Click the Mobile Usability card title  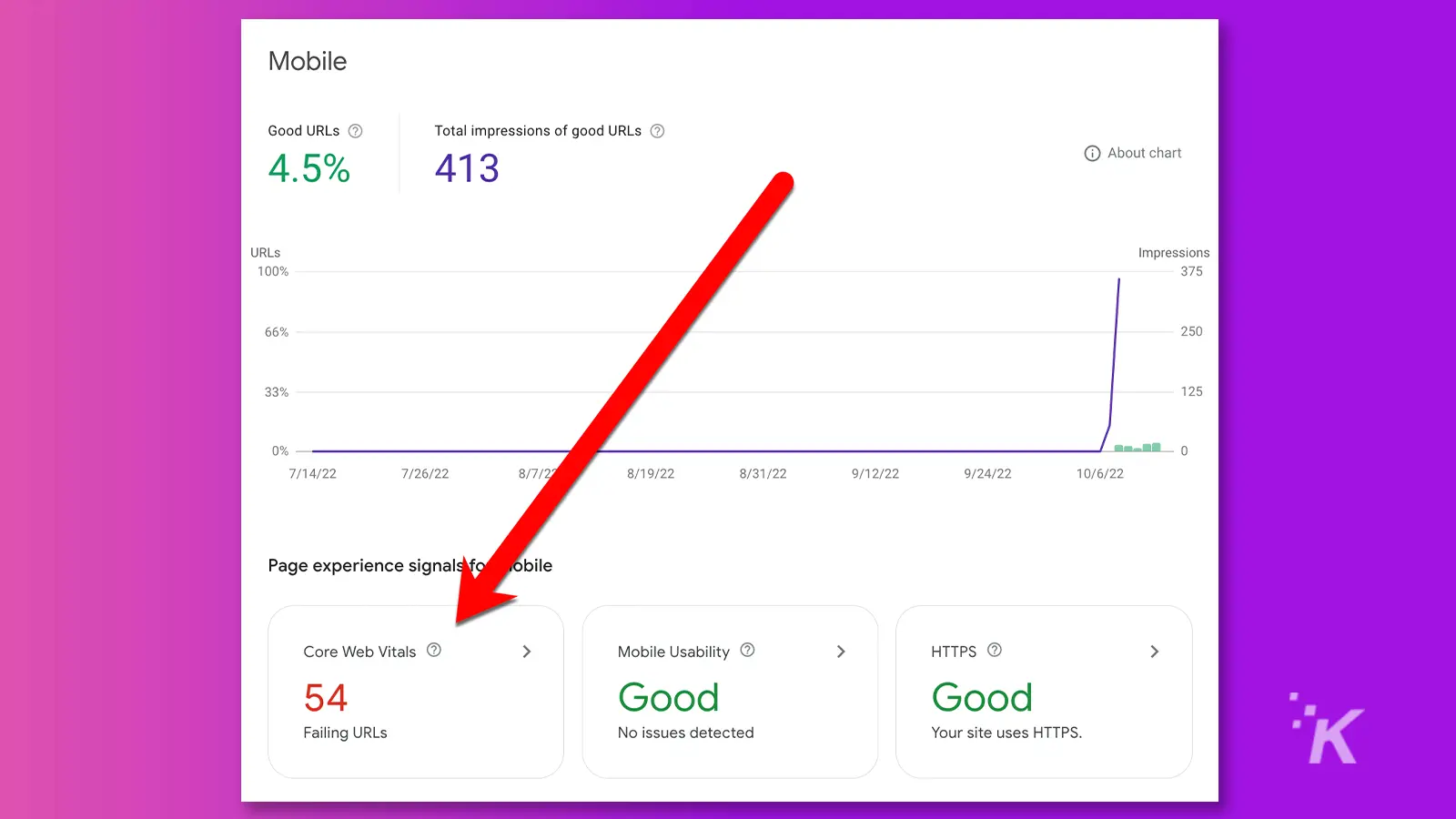tap(673, 652)
